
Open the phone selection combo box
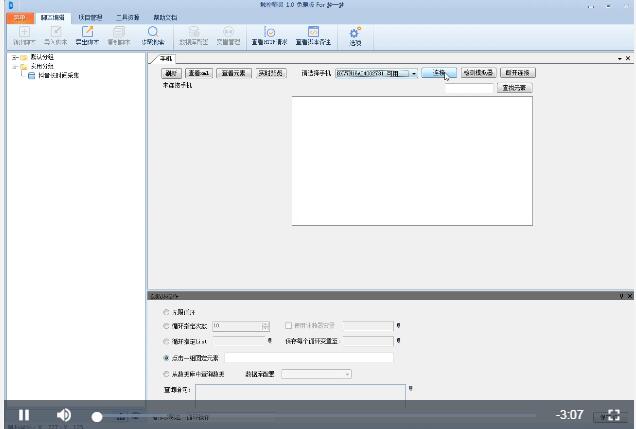pyautogui.click(x=376, y=73)
